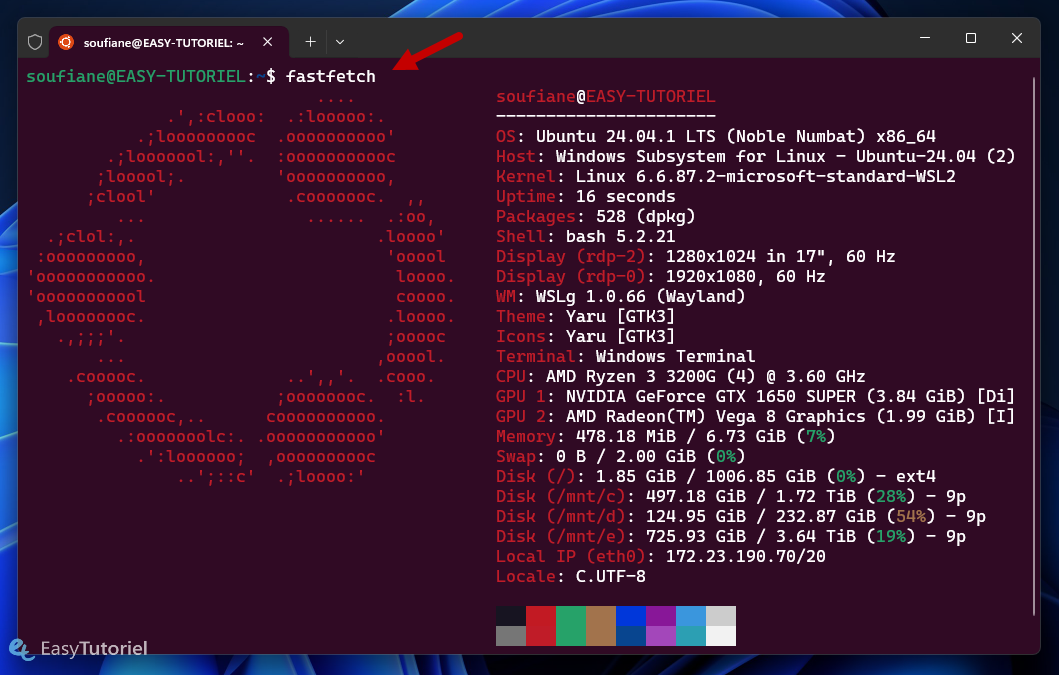Viewport: 1059px width, 675px height.
Task: Click the green swatch in the color palette
Action: pyautogui.click(x=571, y=625)
